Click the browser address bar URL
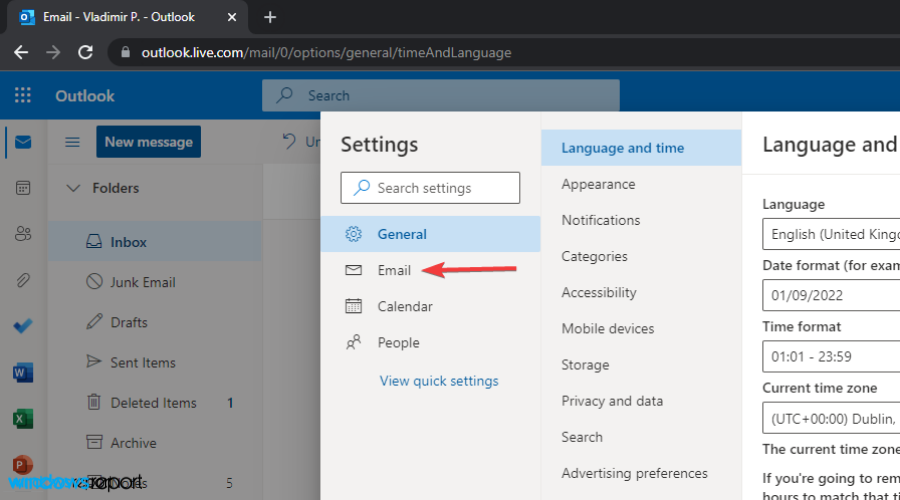This screenshot has height=500, width=900. click(326, 53)
